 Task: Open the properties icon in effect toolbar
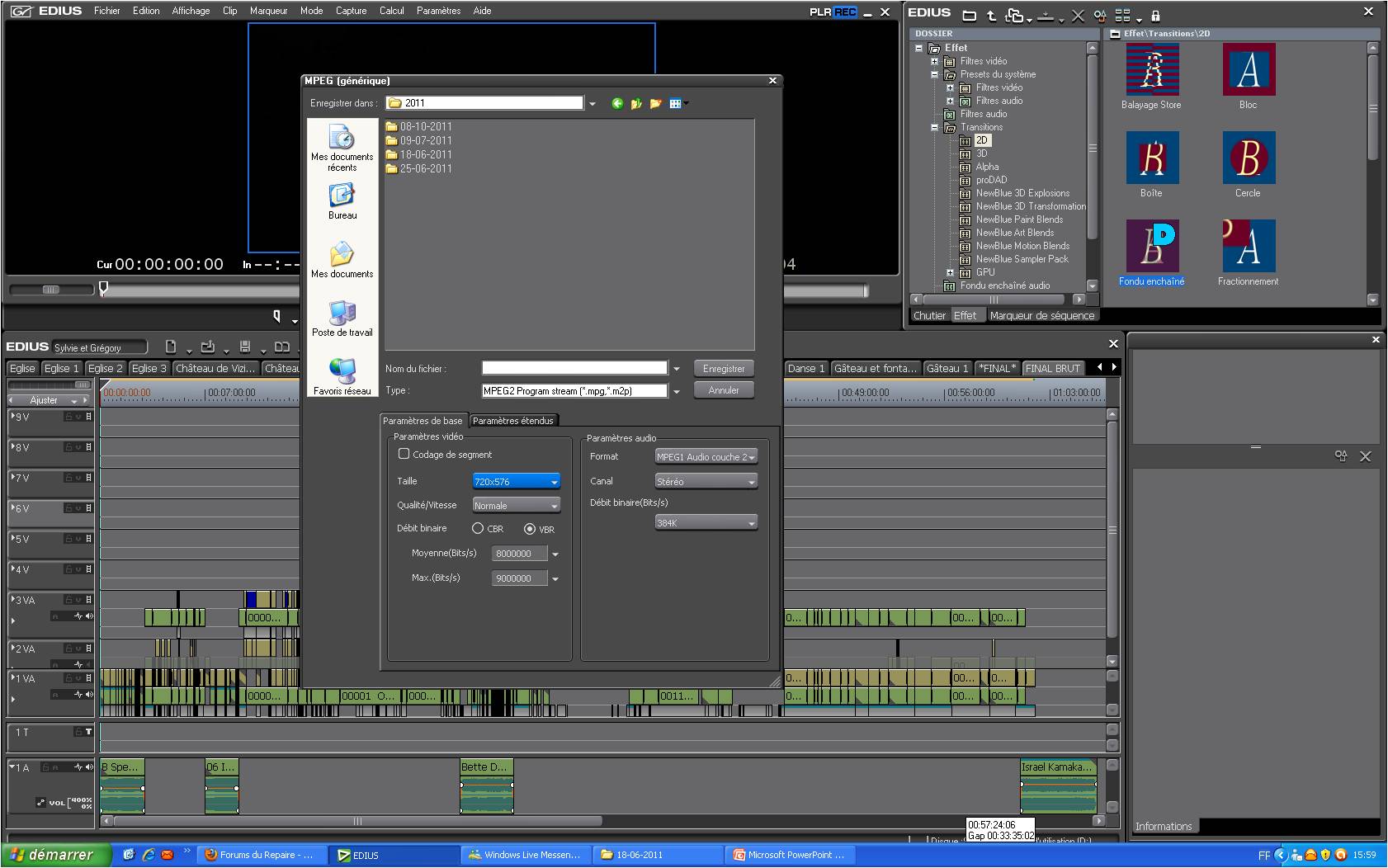(1100, 15)
